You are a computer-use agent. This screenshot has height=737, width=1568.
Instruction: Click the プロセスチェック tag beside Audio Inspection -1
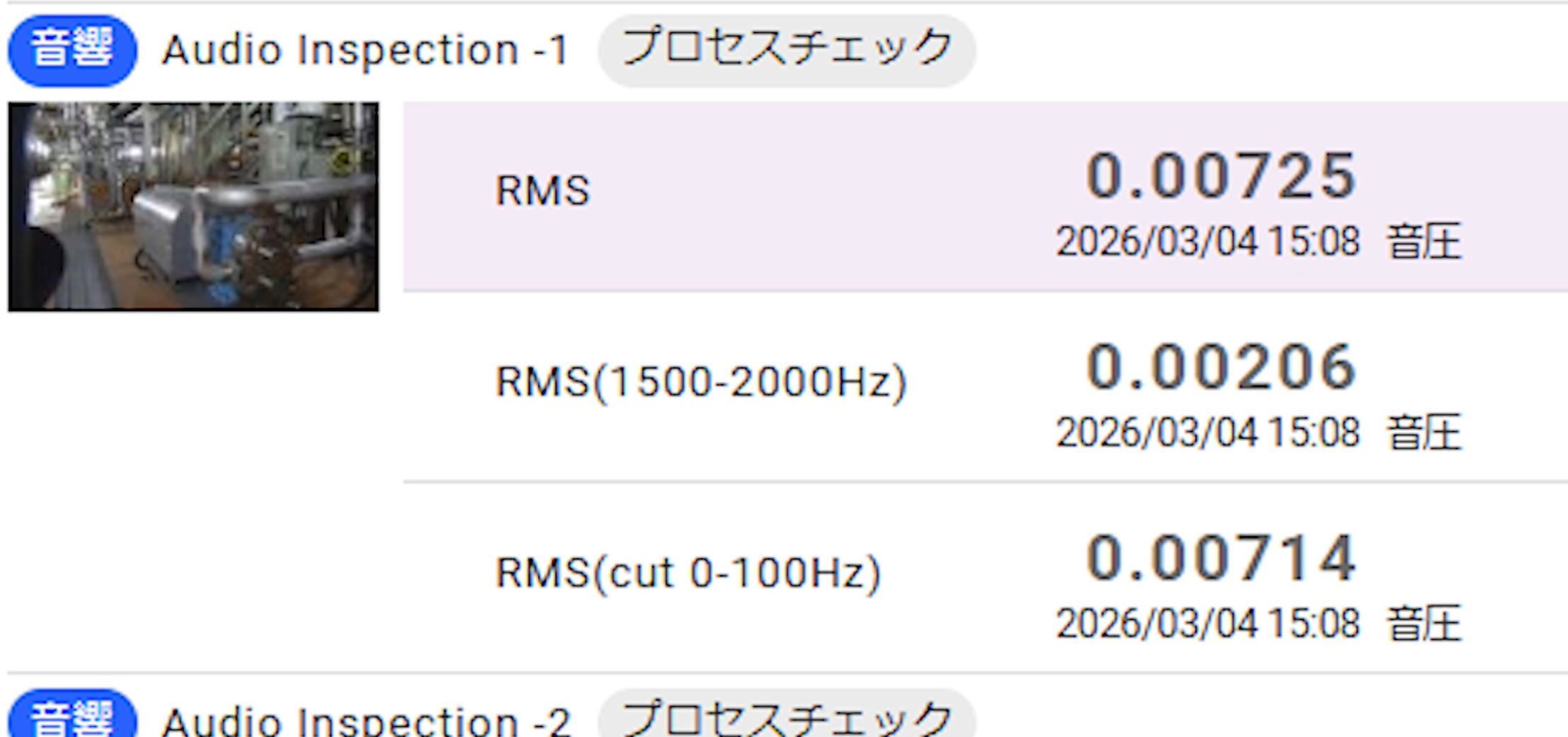point(787,50)
